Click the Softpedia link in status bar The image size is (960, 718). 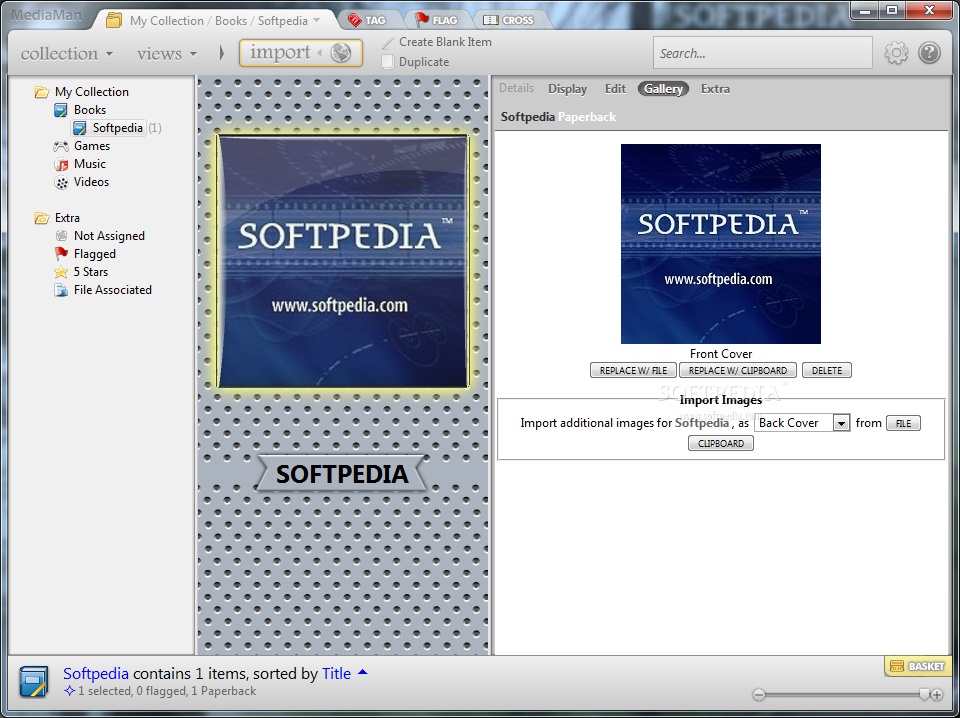[96, 673]
